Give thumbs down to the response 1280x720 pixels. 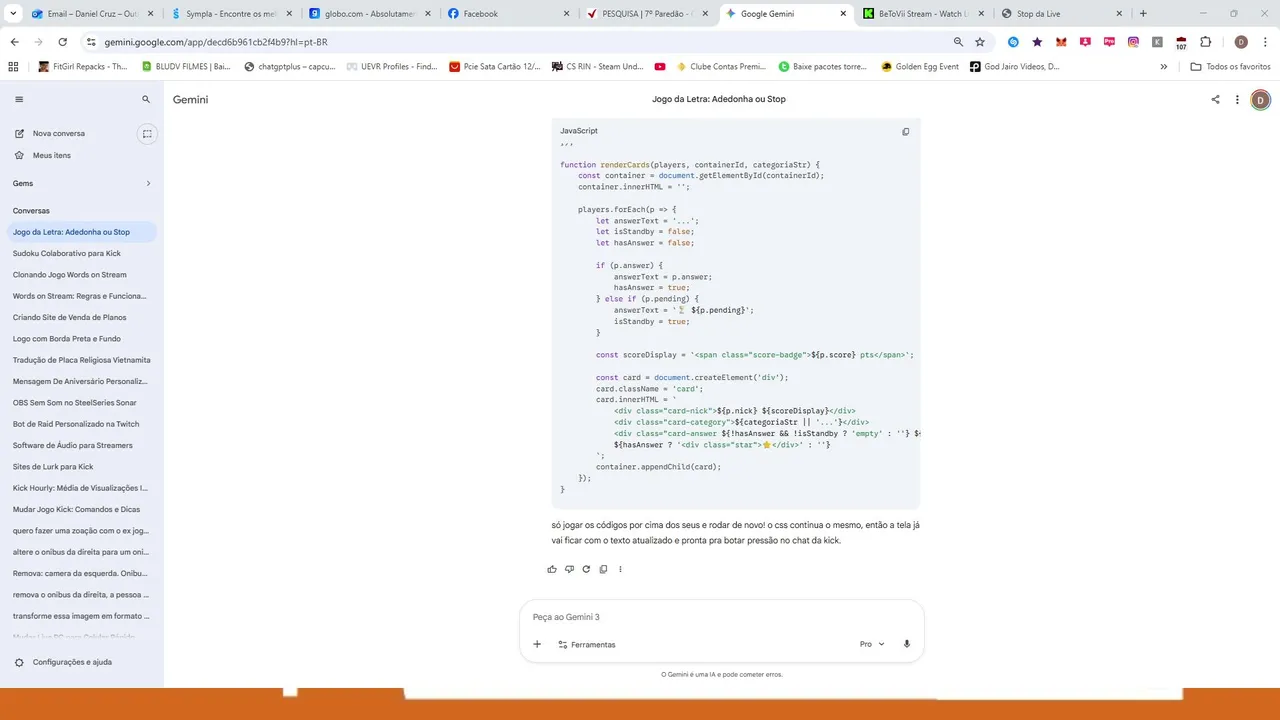(569, 569)
